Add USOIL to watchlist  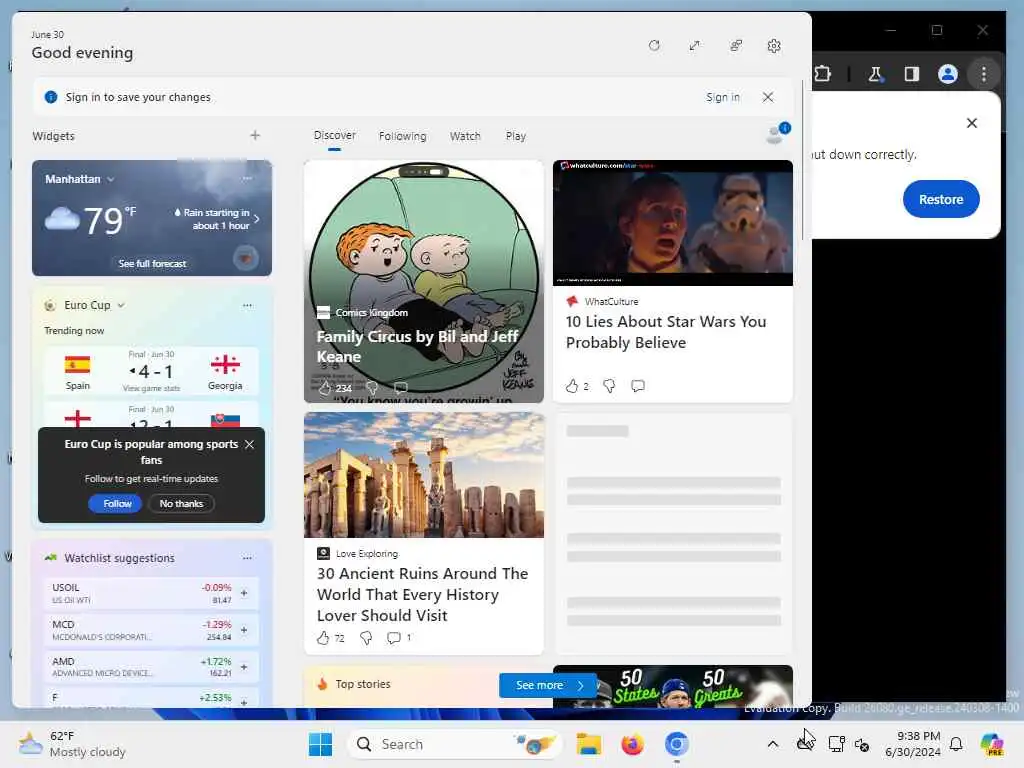coord(244,593)
